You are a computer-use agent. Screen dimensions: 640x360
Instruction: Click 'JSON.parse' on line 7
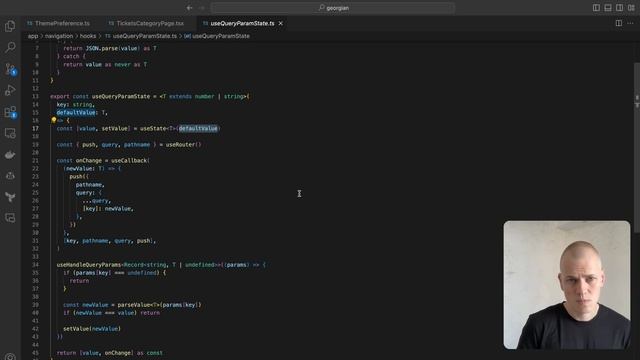point(102,48)
